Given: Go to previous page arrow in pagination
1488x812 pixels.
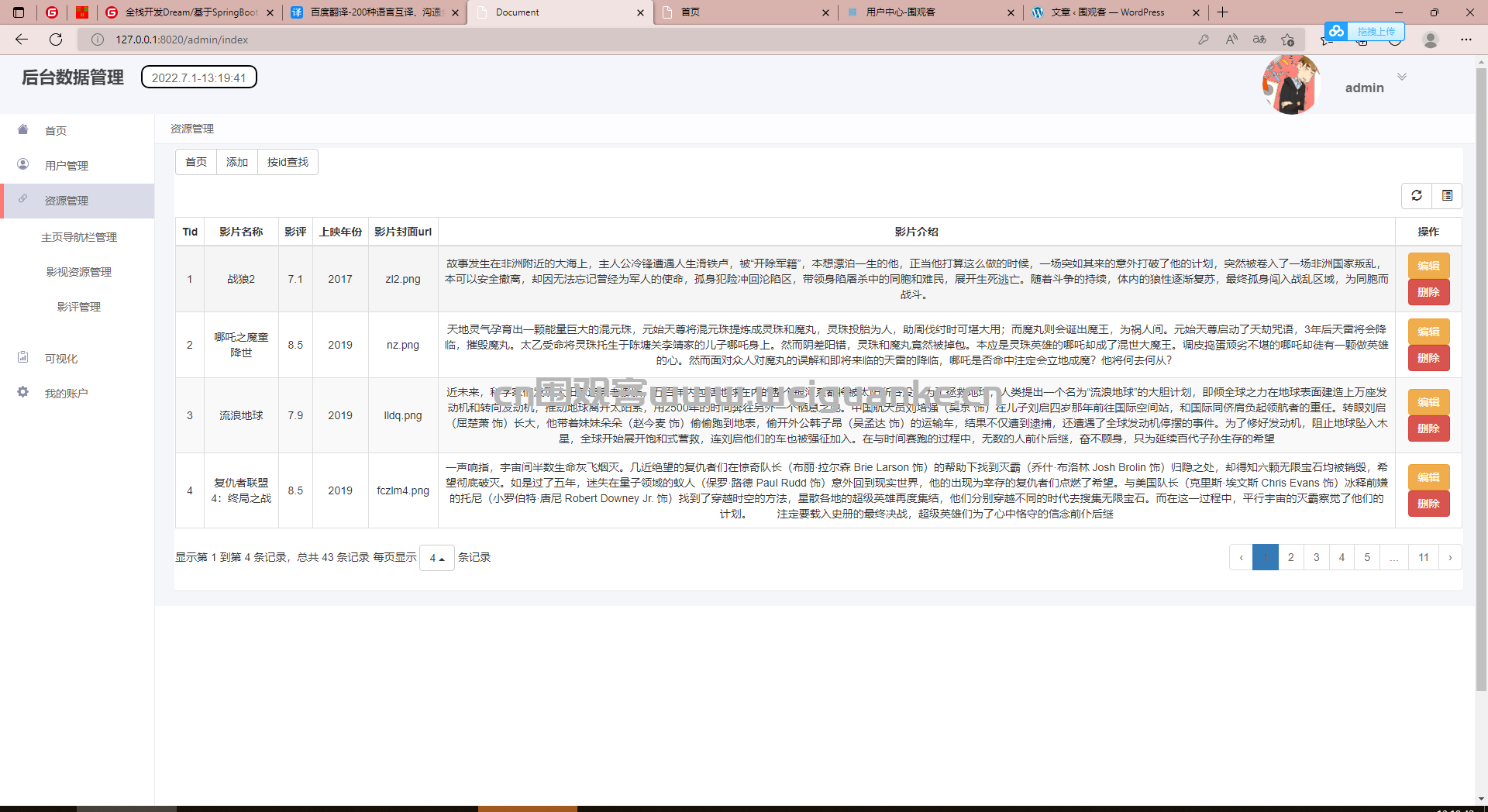Looking at the screenshot, I should (x=1242, y=557).
